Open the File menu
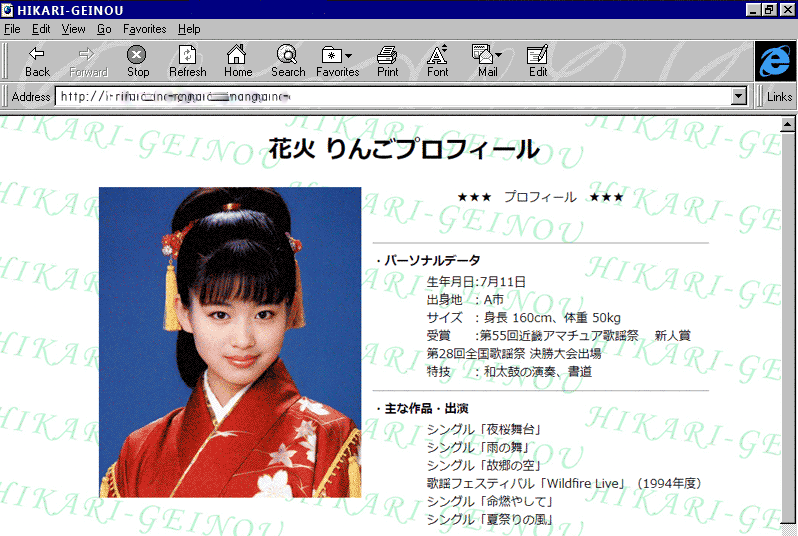This screenshot has width=798, height=536. (12, 29)
